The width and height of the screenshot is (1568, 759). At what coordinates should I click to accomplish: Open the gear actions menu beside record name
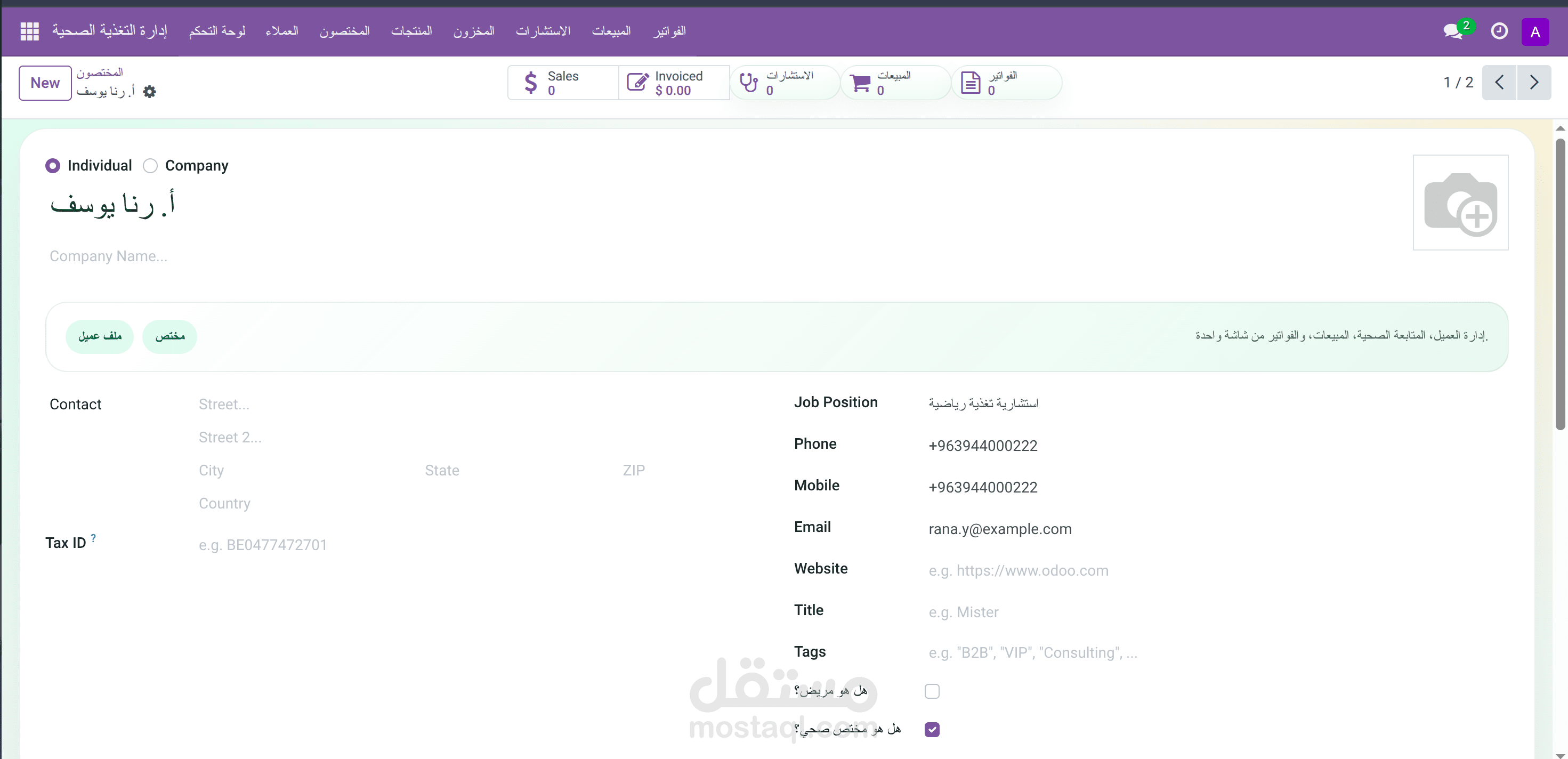click(149, 91)
